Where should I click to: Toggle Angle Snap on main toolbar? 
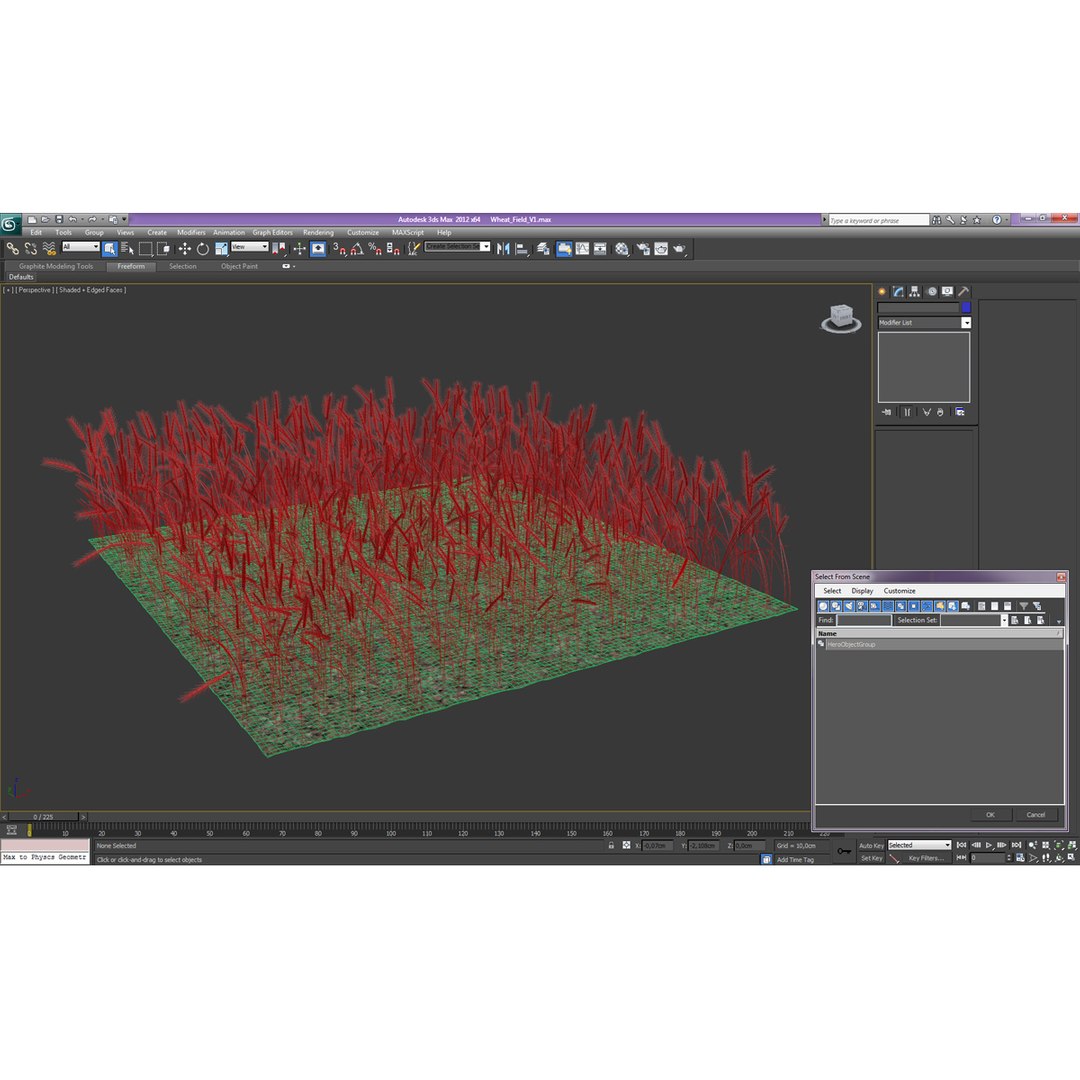(357, 249)
